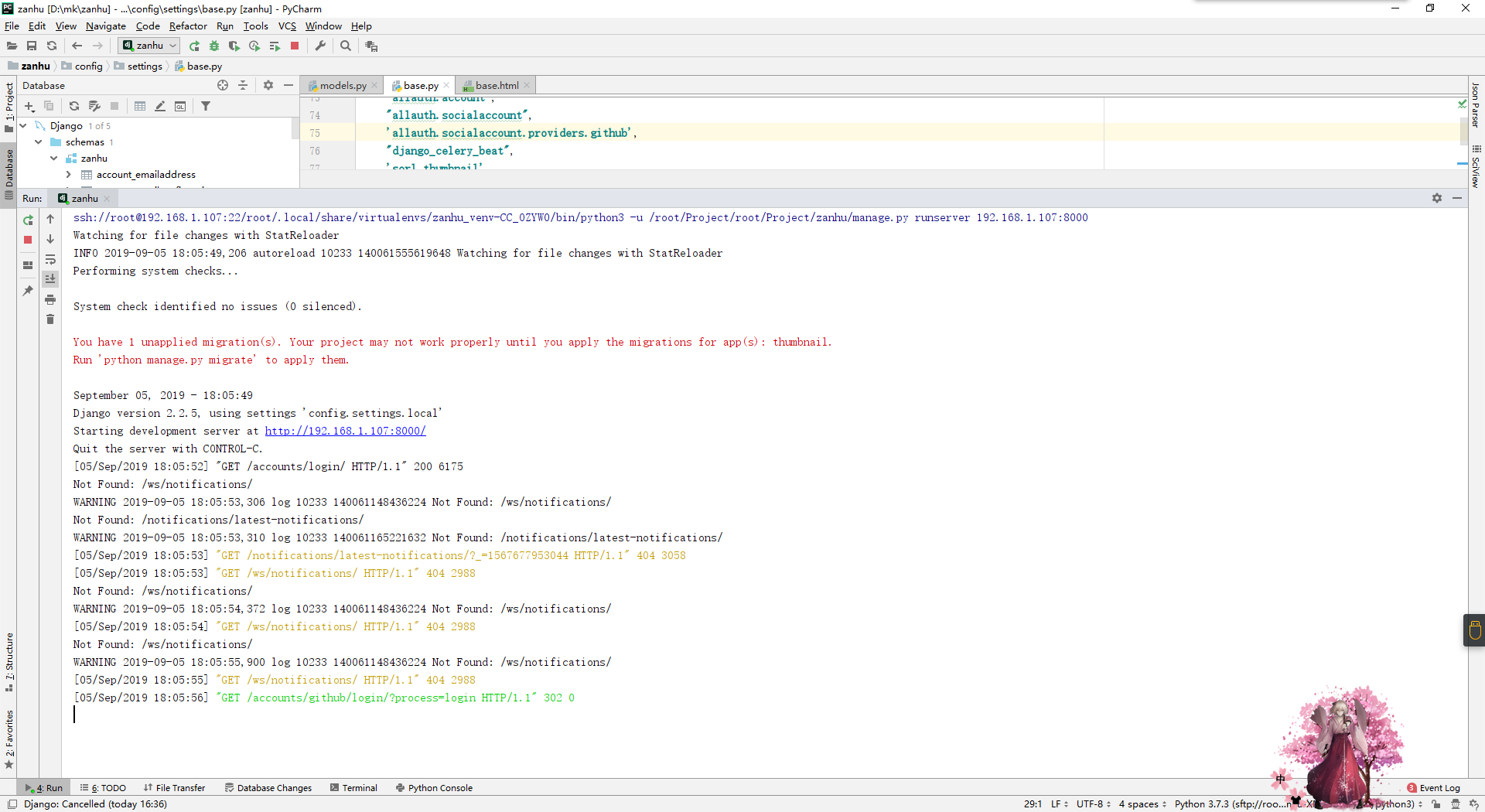This screenshot has height=812, width=1485.
Task: Refresh database with circular arrows icon
Action: pyautogui.click(x=74, y=107)
